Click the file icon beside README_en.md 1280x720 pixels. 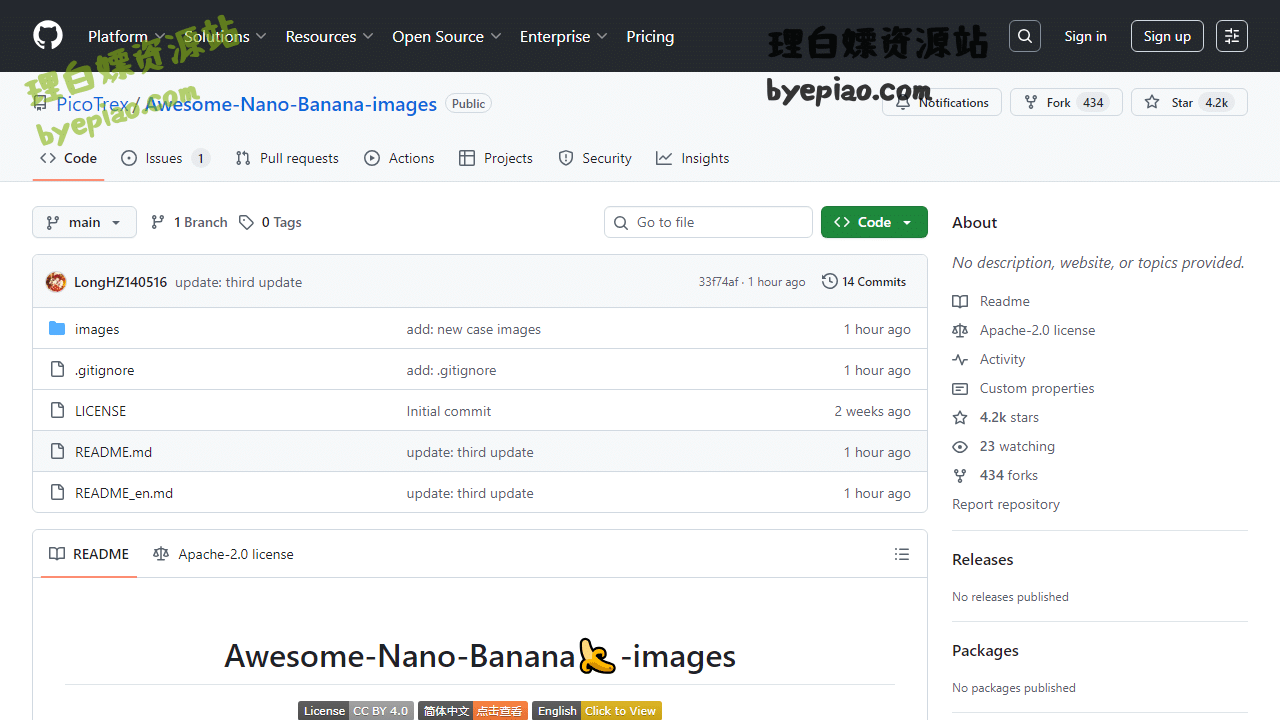pyautogui.click(x=57, y=493)
